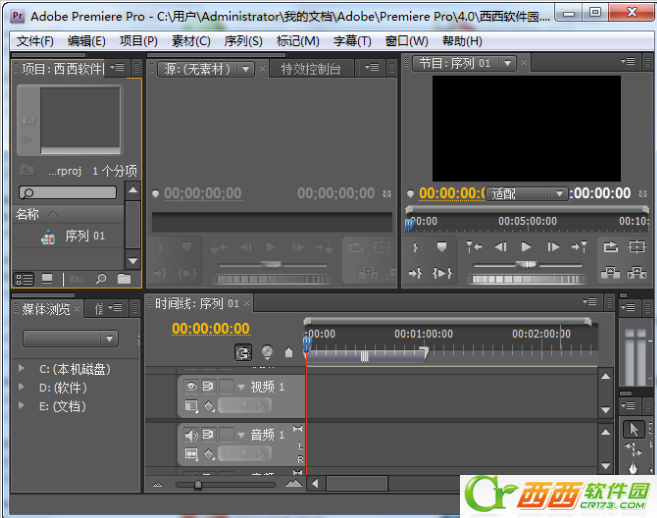Image resolution: width=657 pixels, height=518 pixels.
Task: Open the 序列(S) menu
Action: pyautogui.click(x=243, y=41)
